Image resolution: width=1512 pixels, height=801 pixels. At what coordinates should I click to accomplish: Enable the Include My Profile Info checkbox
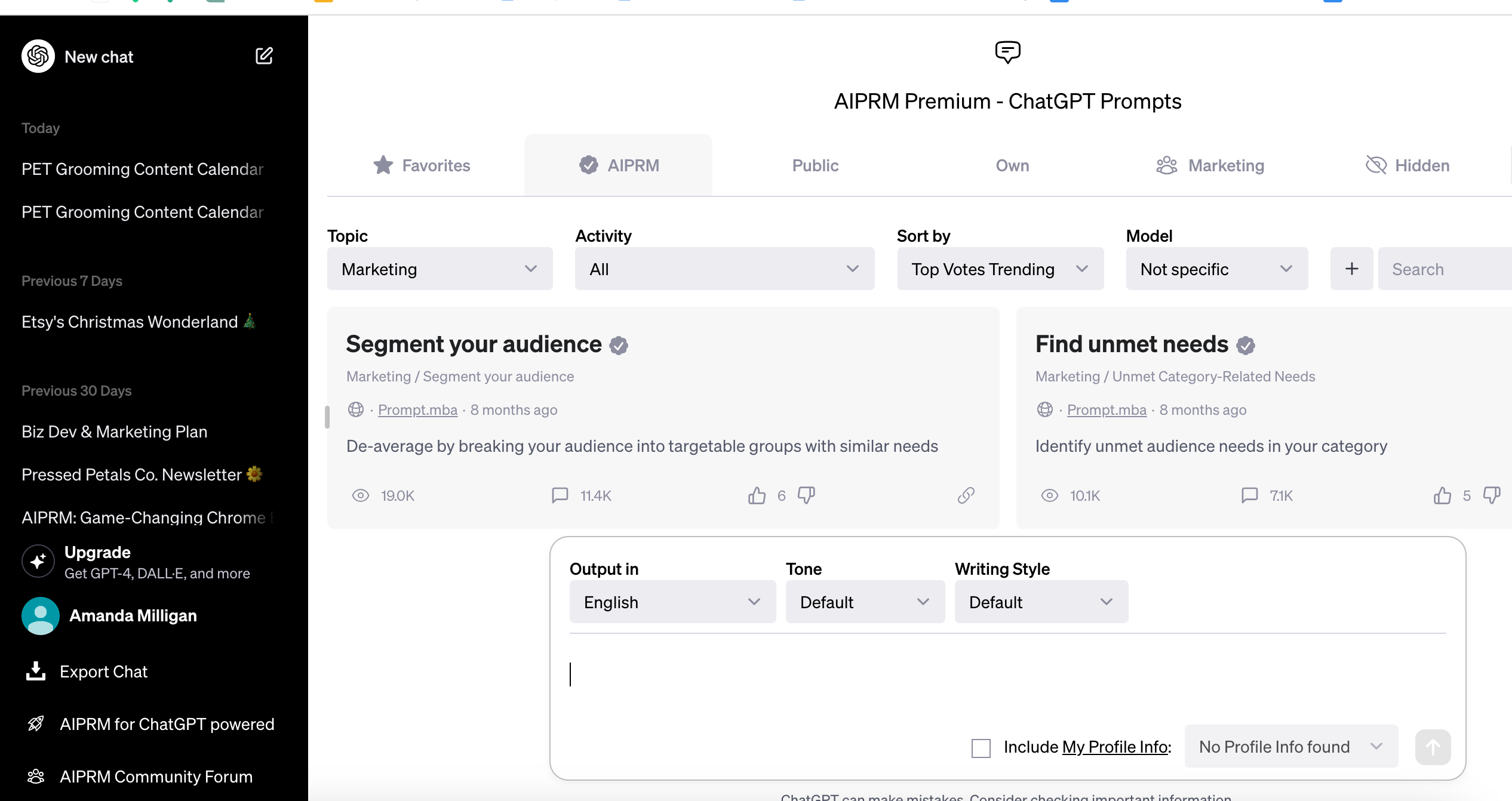(x=981, y=747)
